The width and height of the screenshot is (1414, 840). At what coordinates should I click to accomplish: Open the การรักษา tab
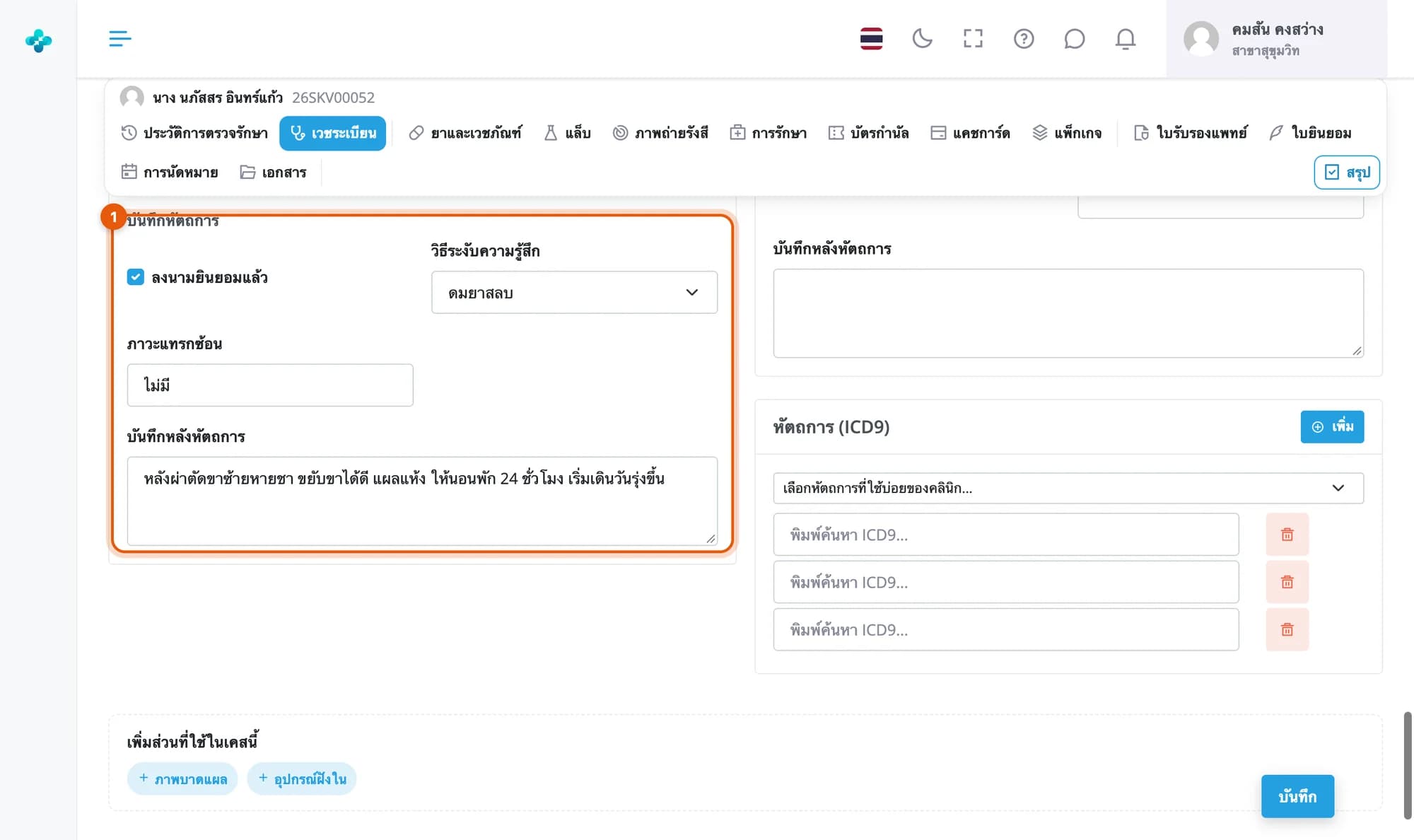pos(768,133)
